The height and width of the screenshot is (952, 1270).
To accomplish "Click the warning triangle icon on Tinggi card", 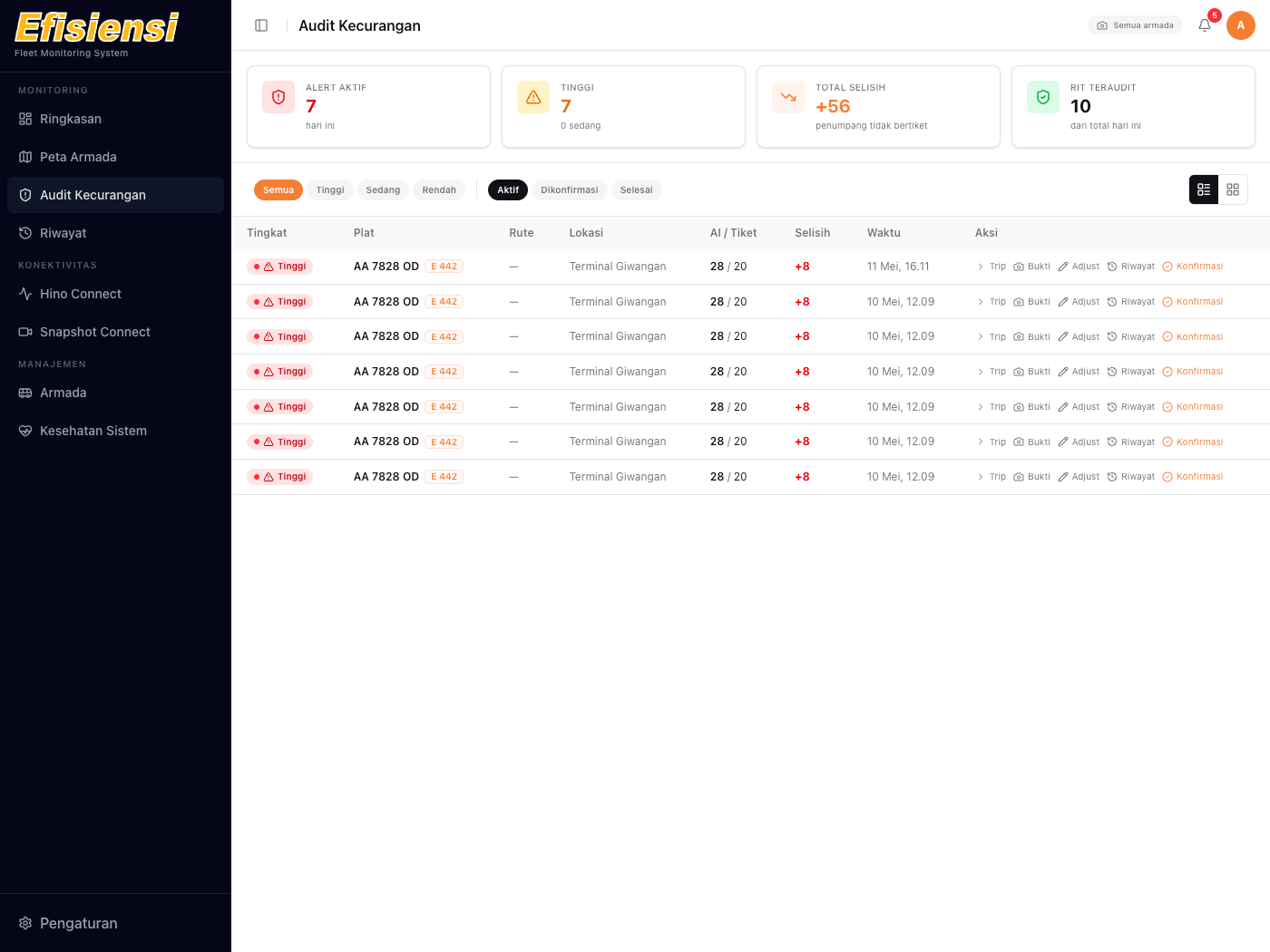I will click(x=533, y=97).
